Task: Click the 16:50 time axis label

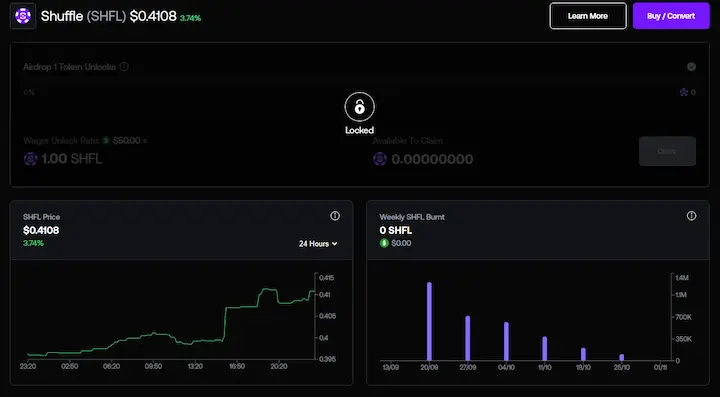Action: [x=237, y=366]
